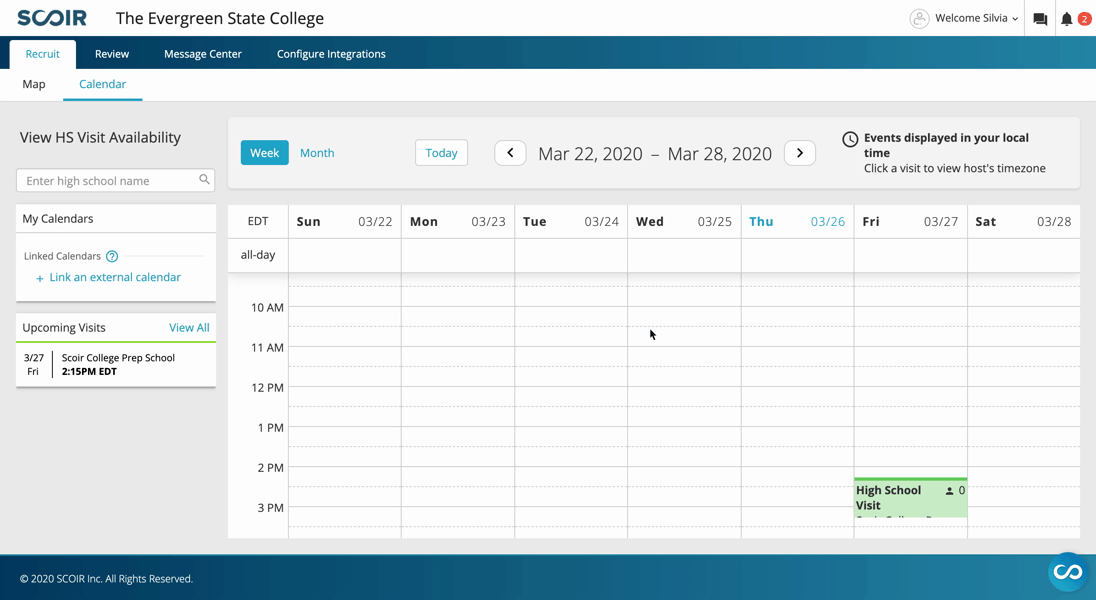Click the all-day row label
This screenshot has width=1096, height=600.
(258, 255)
